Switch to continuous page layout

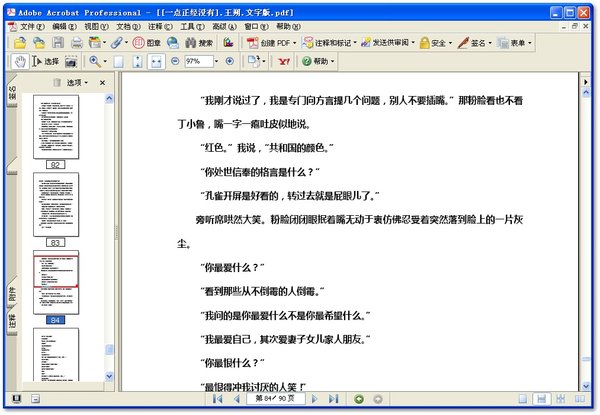point(541,399)
